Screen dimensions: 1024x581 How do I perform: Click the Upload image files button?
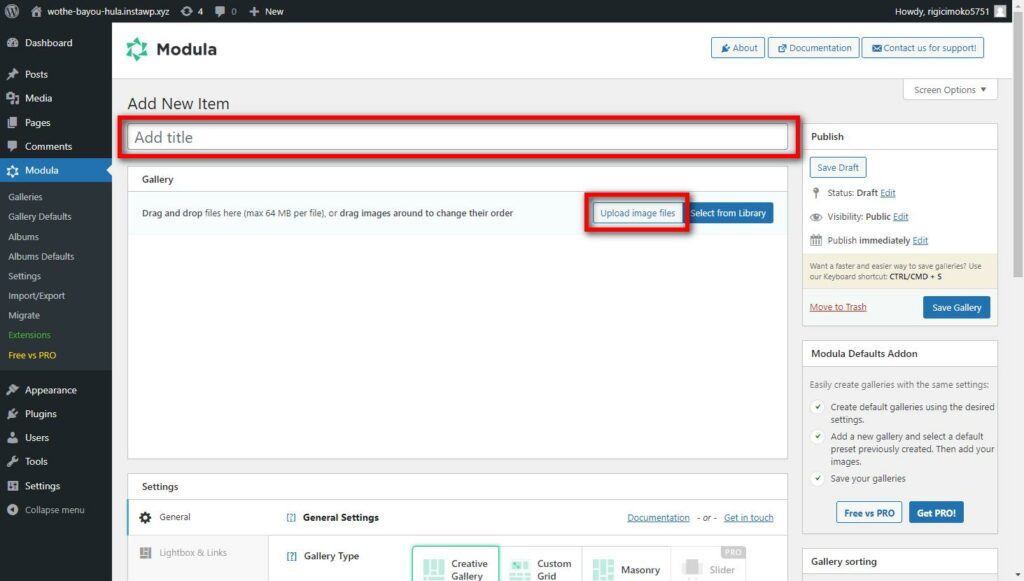[637, 213]
